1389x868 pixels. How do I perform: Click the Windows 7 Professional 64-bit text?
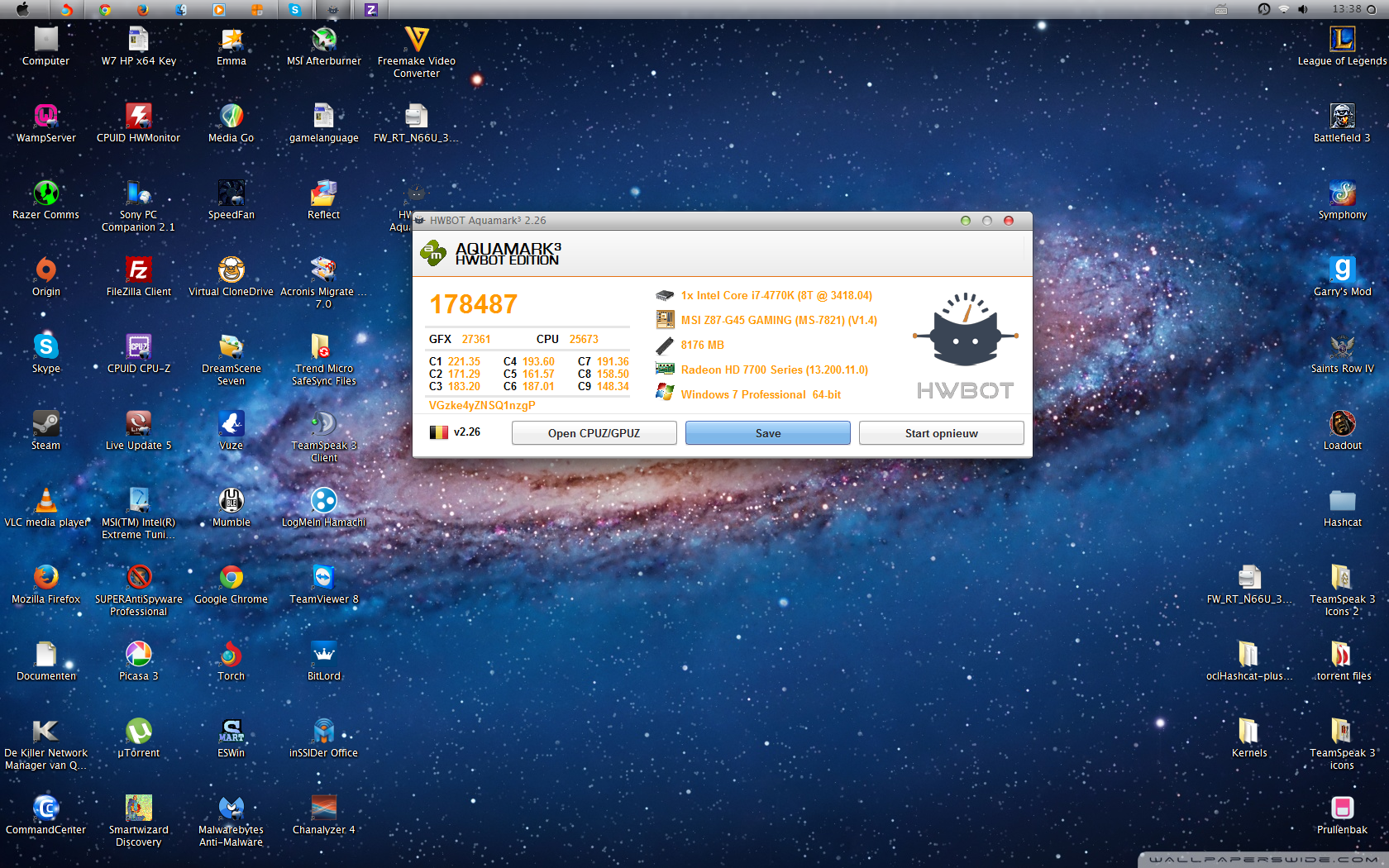point(761,394)
